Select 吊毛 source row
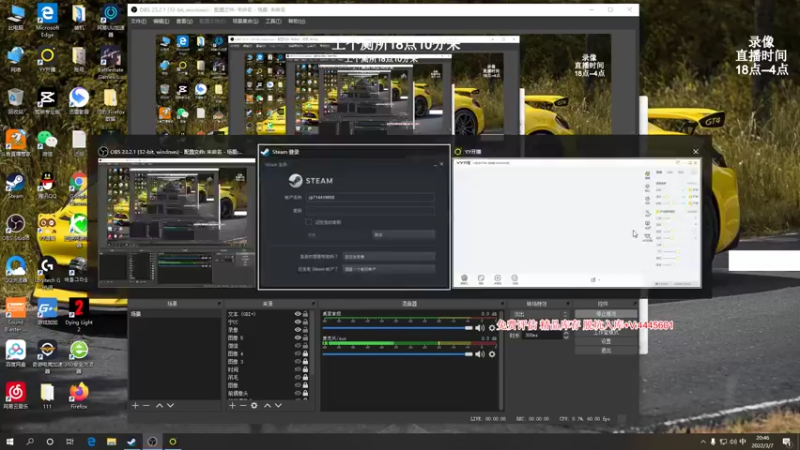 pos(268,377)
